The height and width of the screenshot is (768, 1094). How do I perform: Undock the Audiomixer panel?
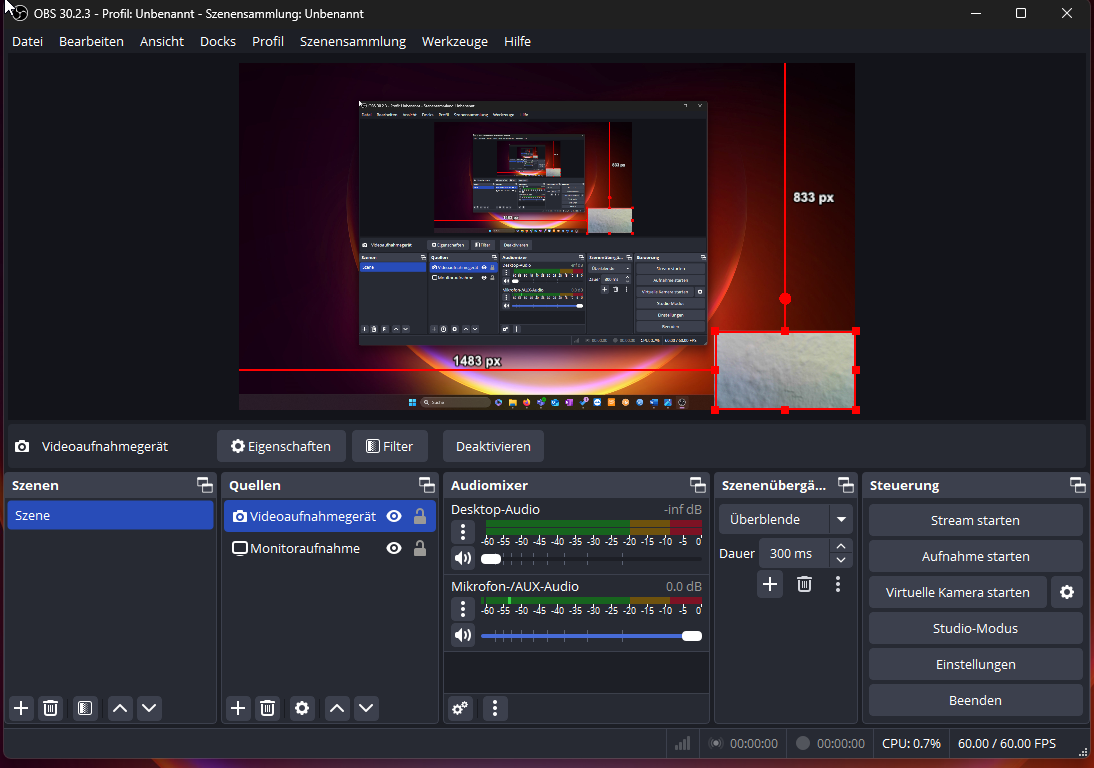tap(697, 485)
